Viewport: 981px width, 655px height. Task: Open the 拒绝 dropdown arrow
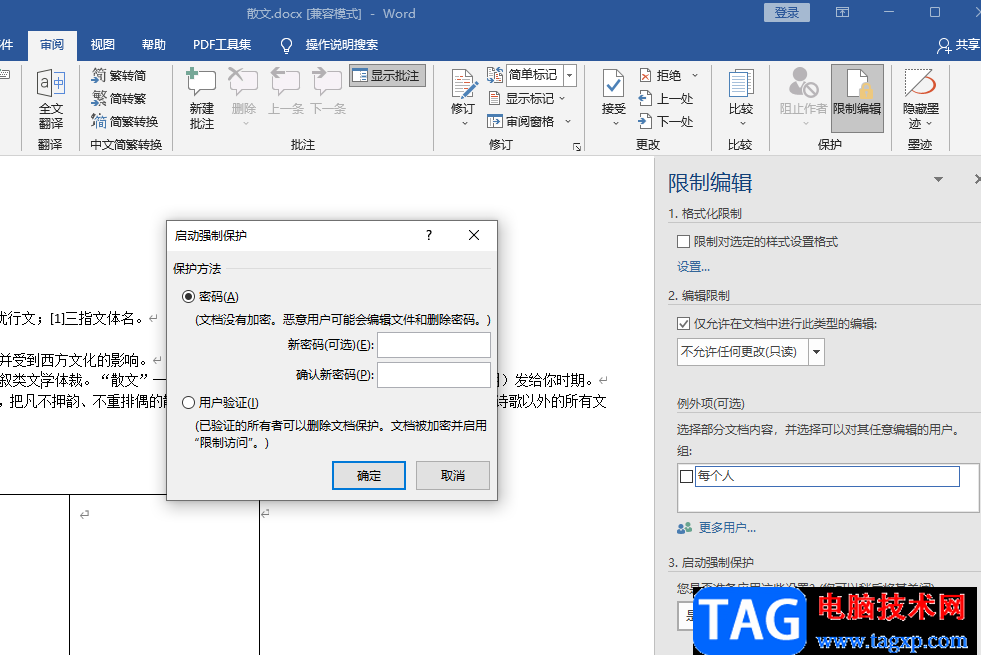pos(694,76)
